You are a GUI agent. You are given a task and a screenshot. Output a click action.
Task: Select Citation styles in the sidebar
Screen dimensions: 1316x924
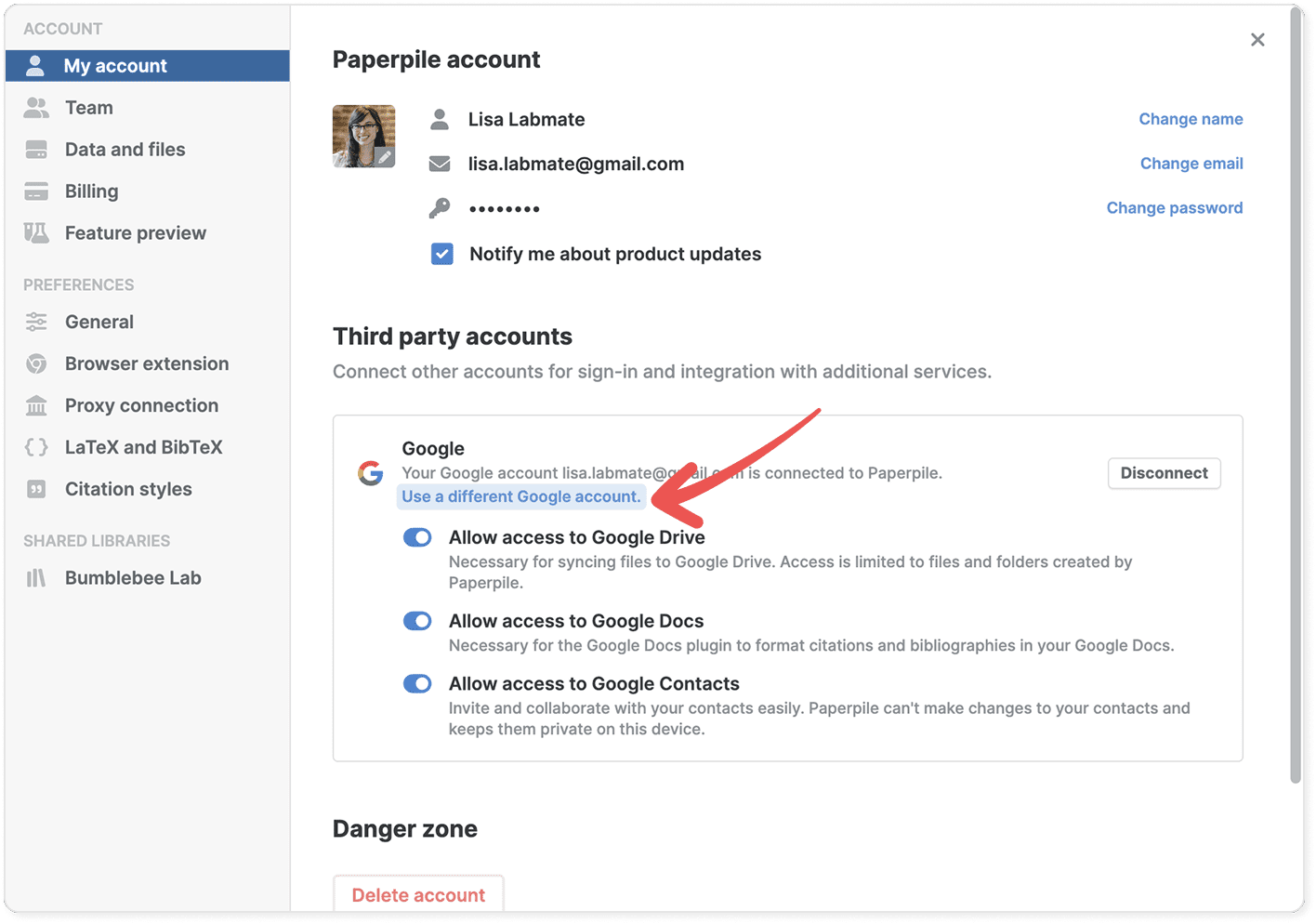point(128,489)
